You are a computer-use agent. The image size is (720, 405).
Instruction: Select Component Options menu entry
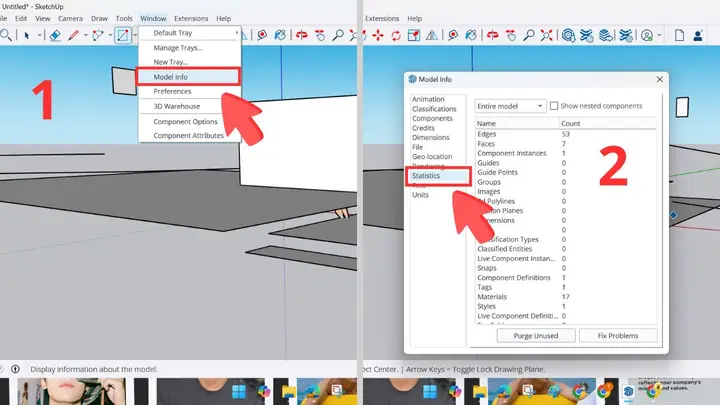tap(190, 122)
